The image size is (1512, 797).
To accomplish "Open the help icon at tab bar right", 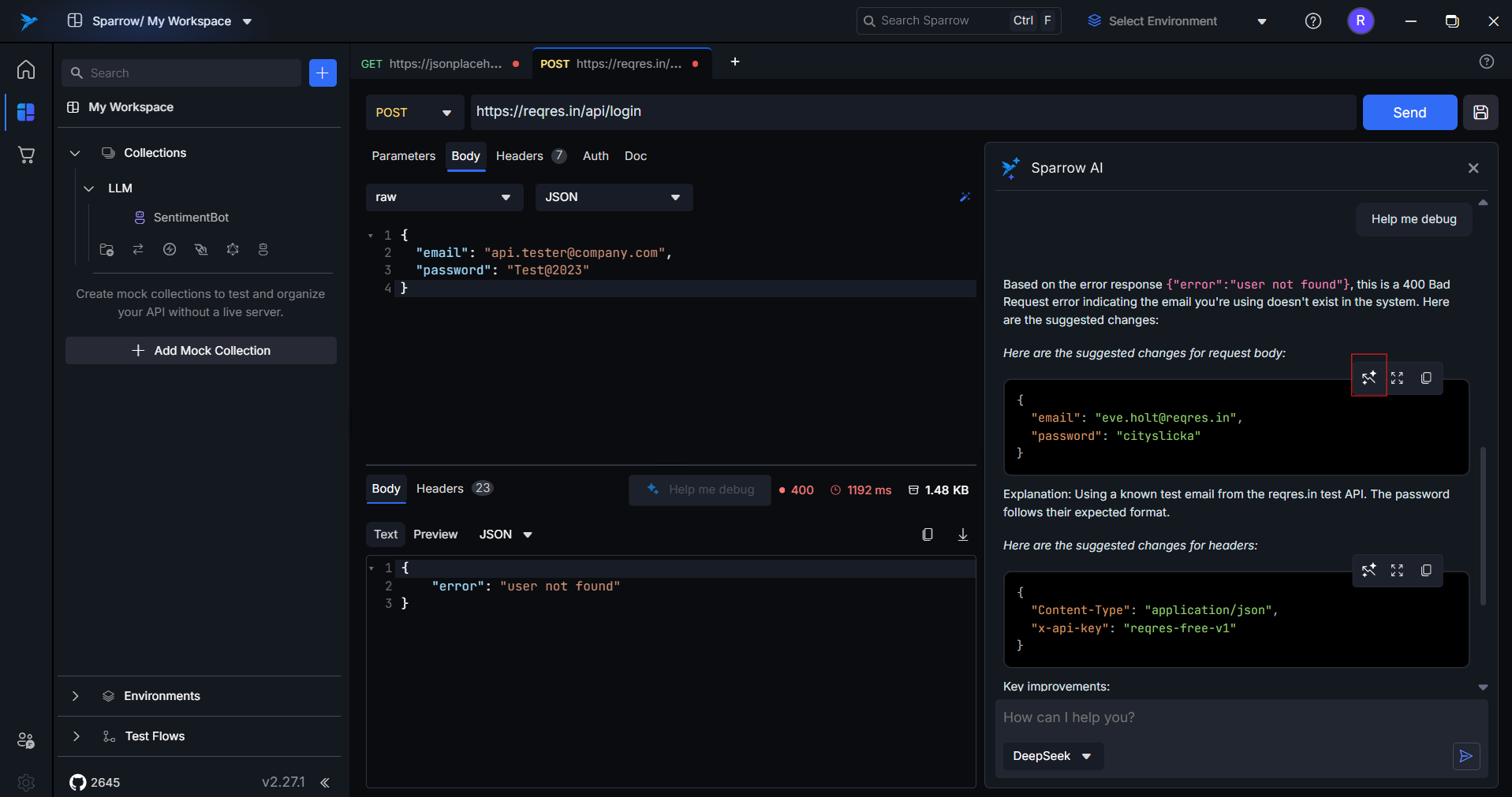I will [x=1487, y=61].
